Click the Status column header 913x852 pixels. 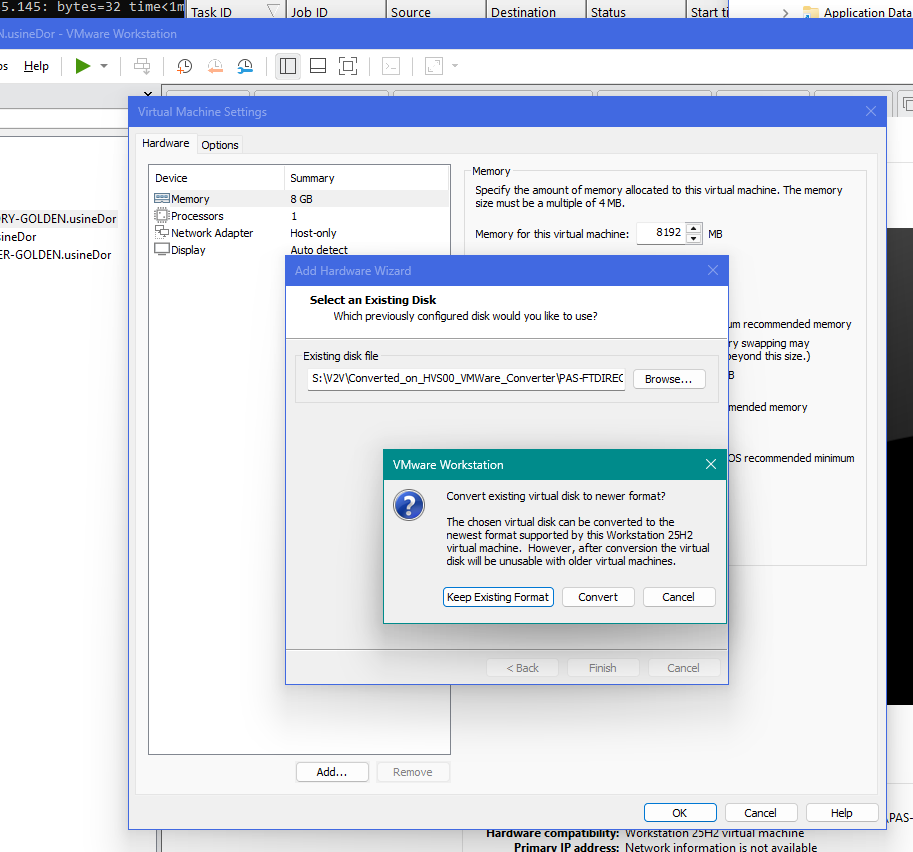point(636,10)
